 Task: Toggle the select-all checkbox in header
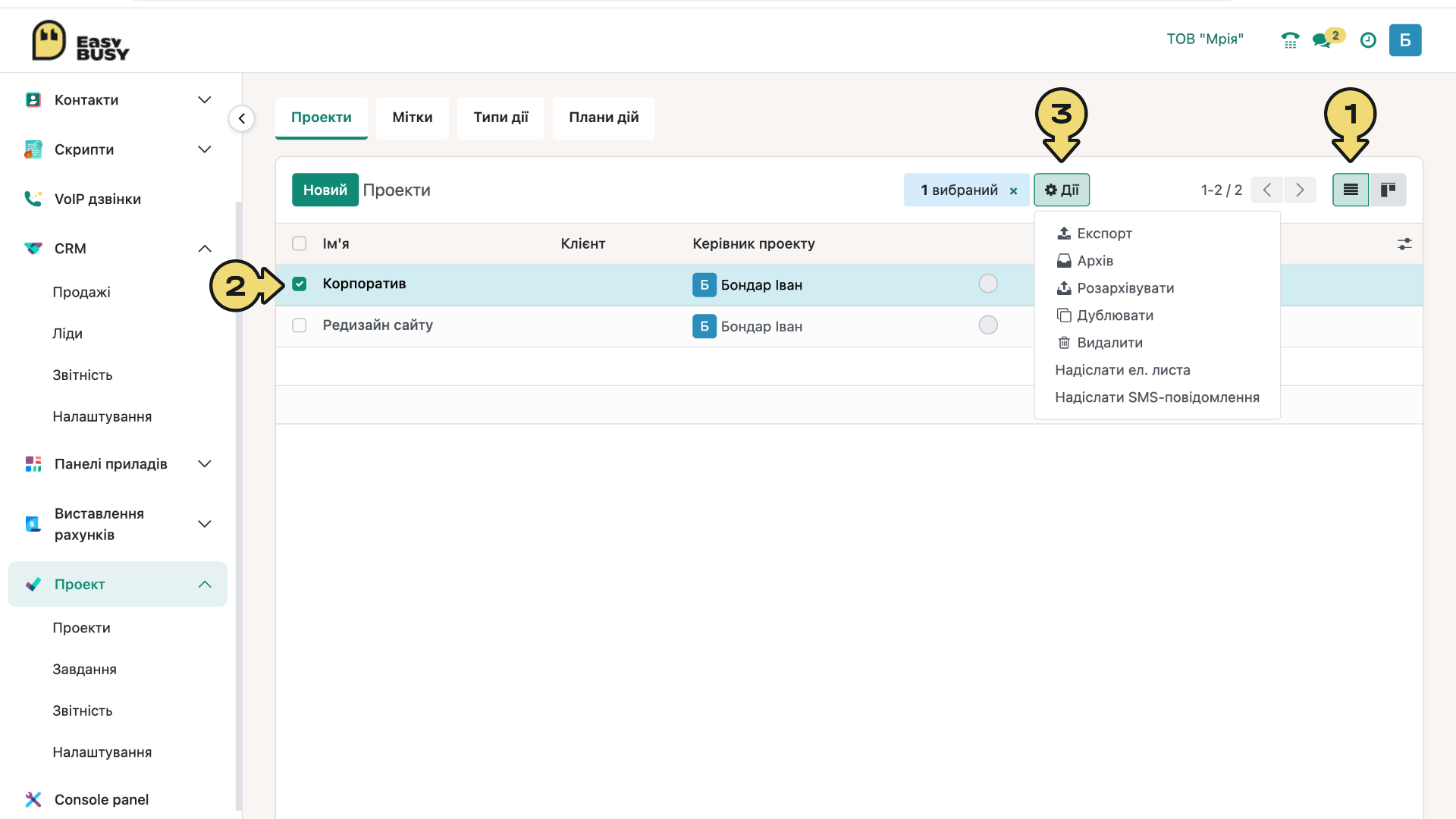pyautogui.click(x=300, y=243)
